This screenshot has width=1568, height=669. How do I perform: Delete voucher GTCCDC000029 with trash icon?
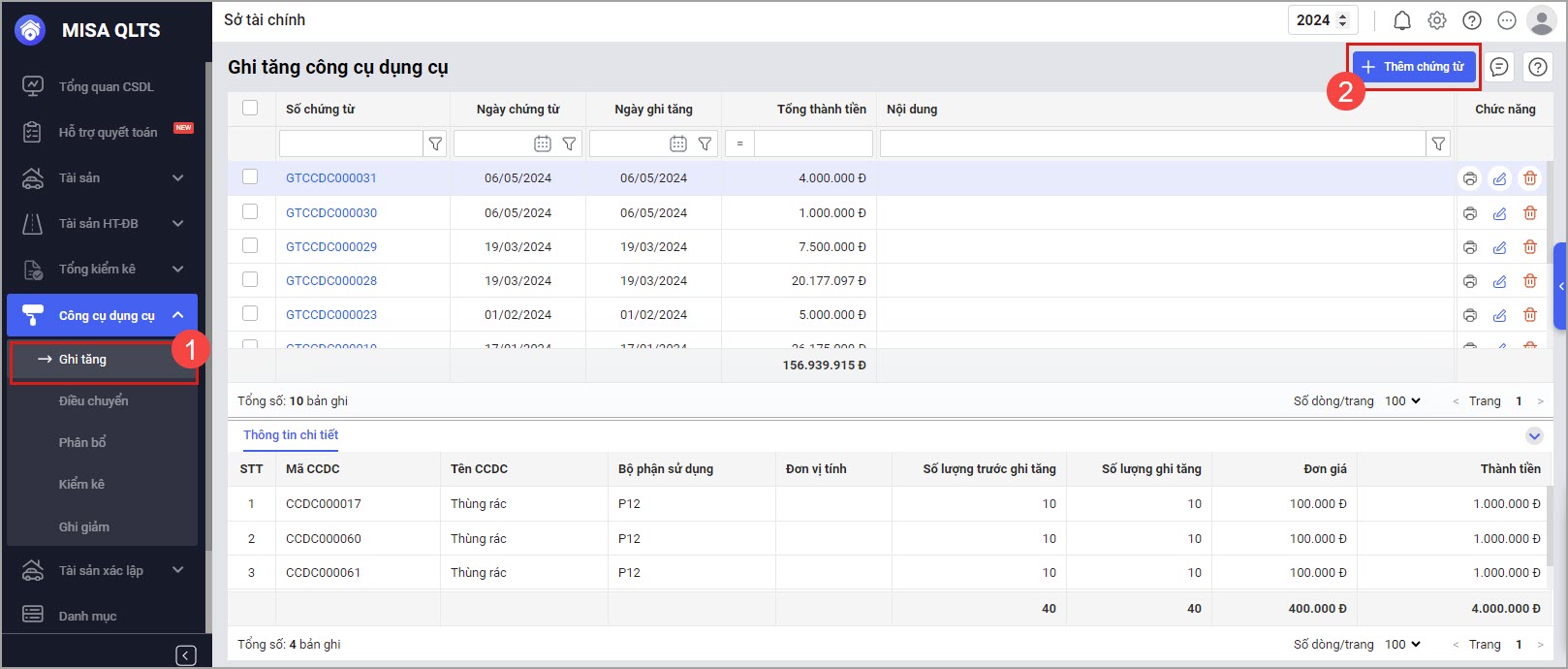(x=1529, y=247)
